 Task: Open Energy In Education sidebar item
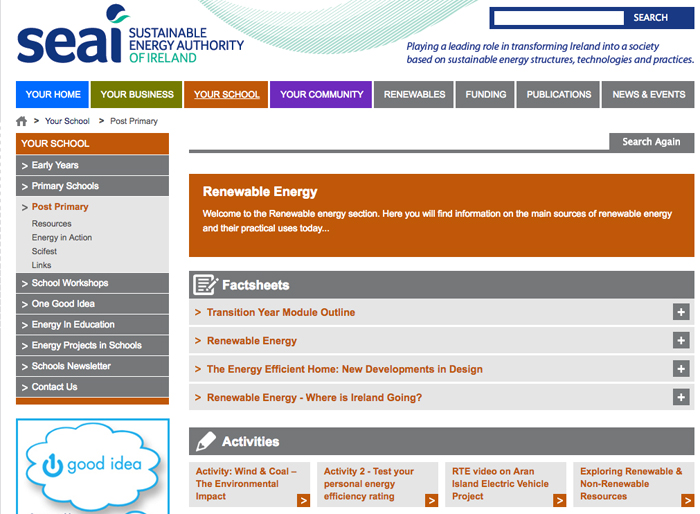click(x=92, y=325)
